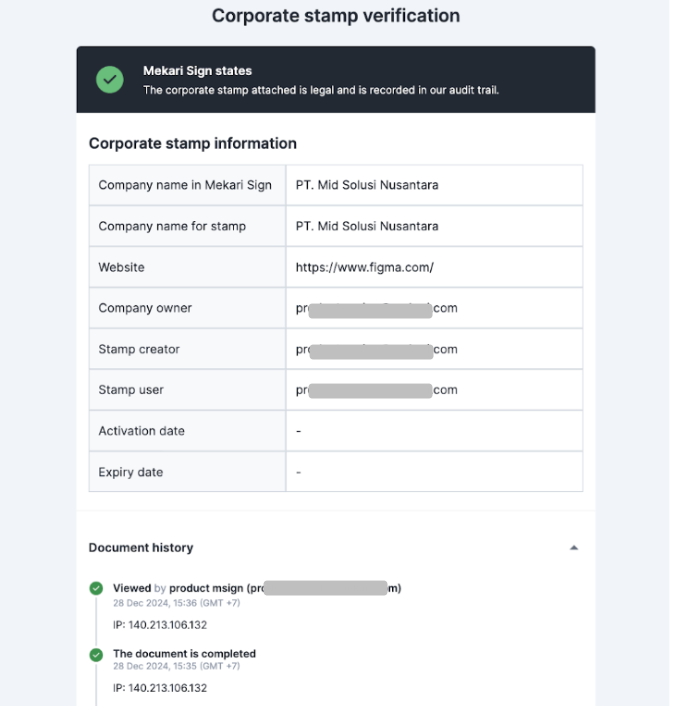
Task: Select the Stamp creator email value
Action: [x=377, y=349]
